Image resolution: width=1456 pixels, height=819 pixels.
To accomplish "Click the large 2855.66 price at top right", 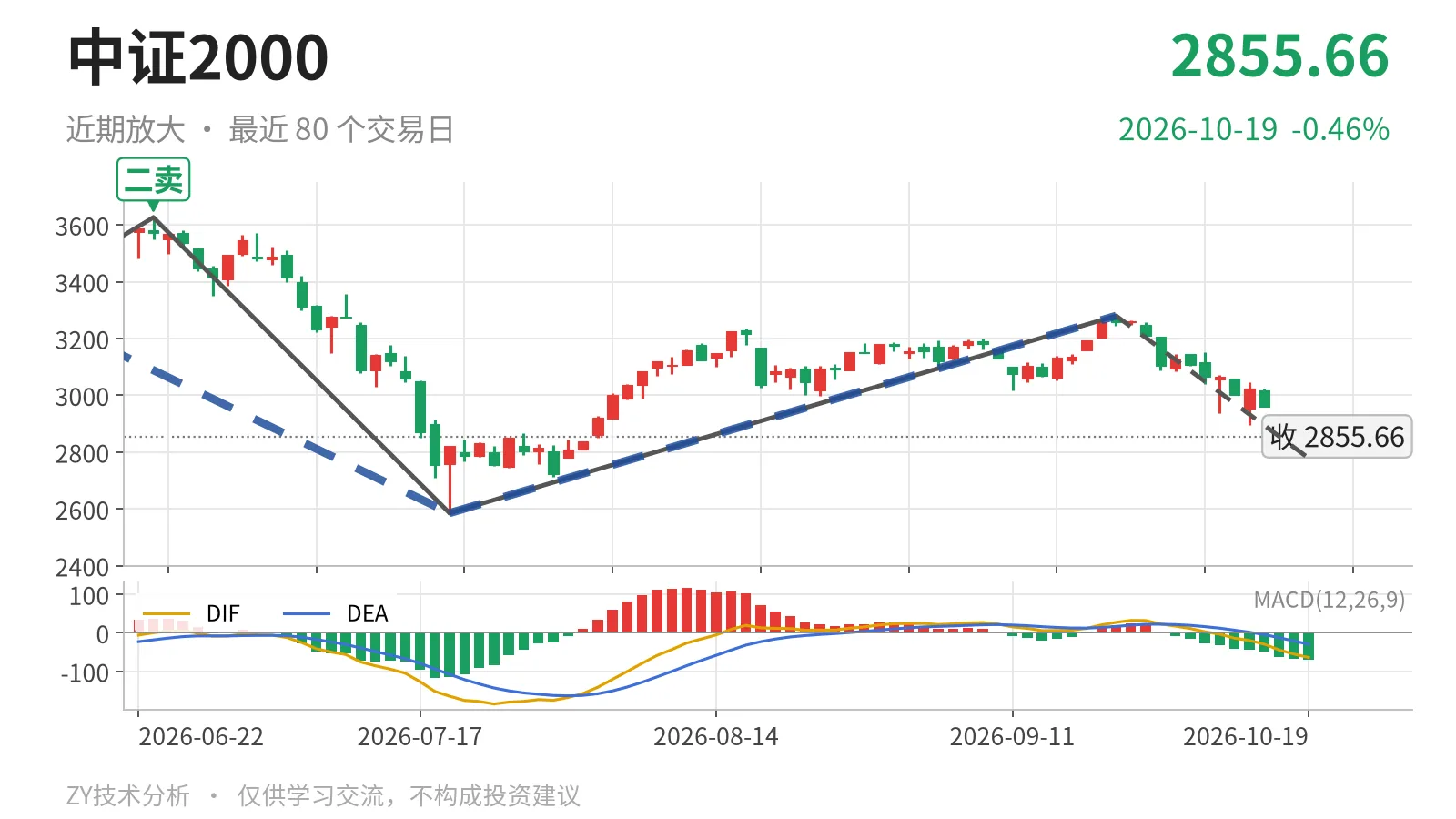I will tap(1279, 56).
